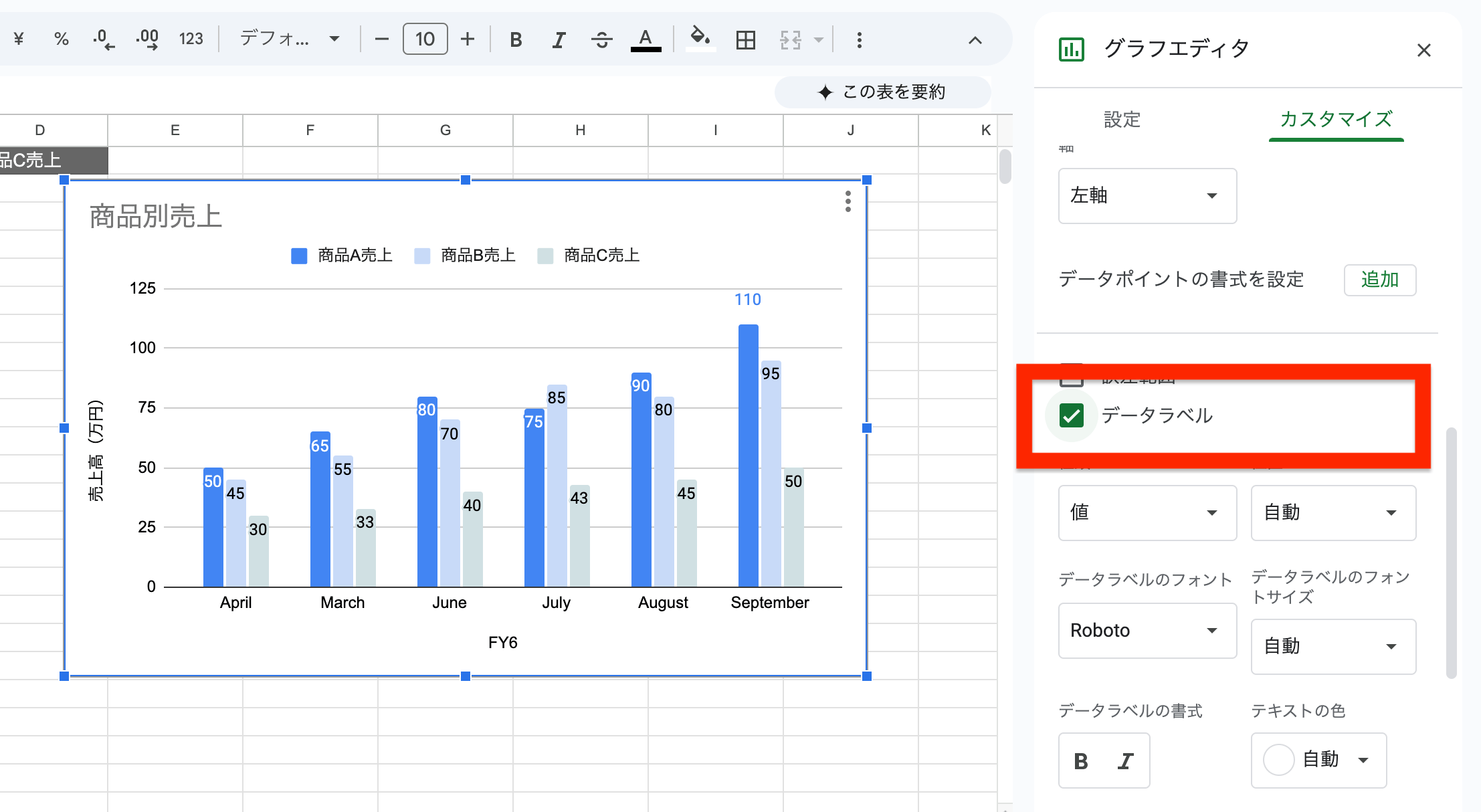1481x812 pixels.
Task: Open the テキストの色 color selector
Action: click(1318, 760)
